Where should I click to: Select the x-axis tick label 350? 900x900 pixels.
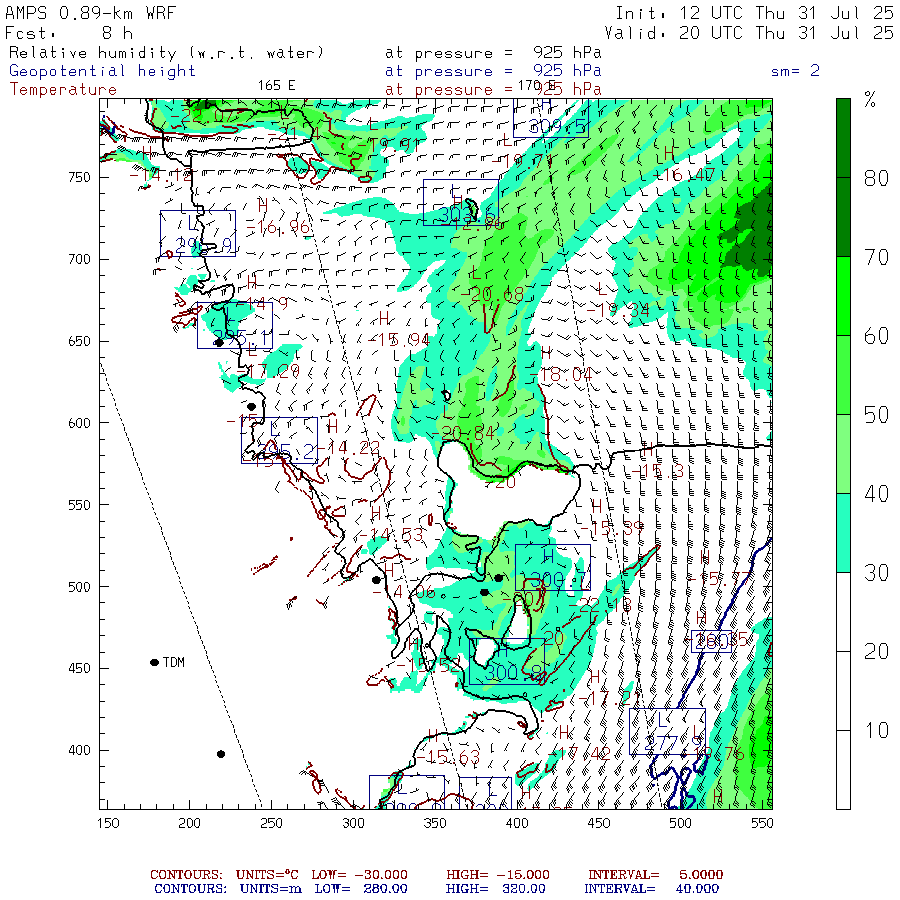[435, 824]
